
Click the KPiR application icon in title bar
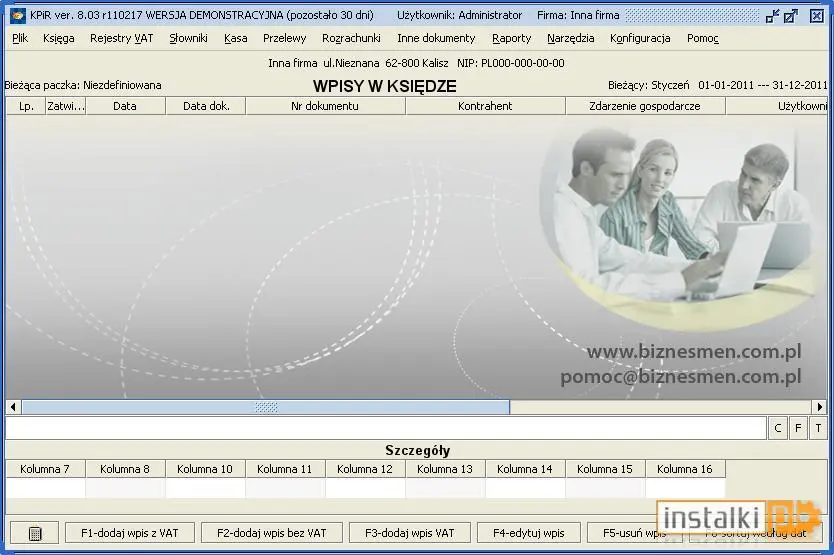click(x=18, y=15)
